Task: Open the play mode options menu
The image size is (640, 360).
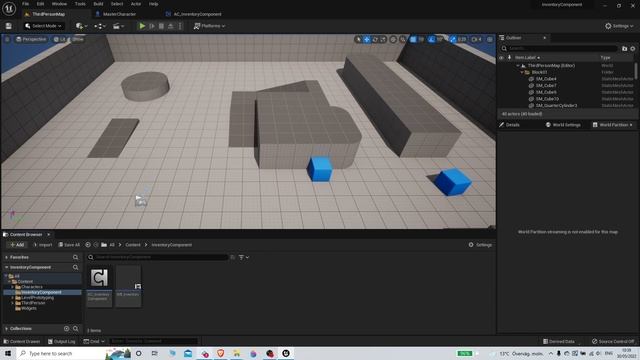Action: tap(180, 26)
